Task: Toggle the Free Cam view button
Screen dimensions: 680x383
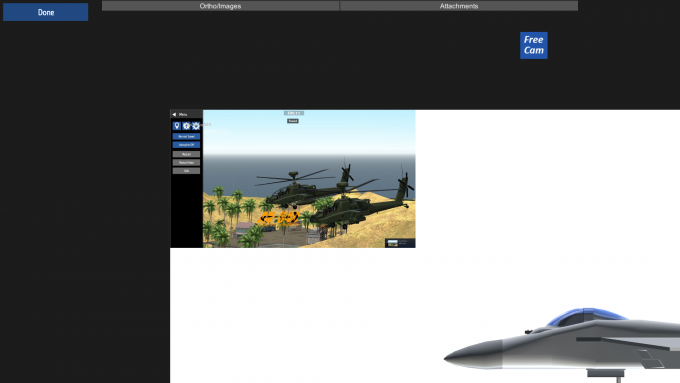Action: coord(533,45)
